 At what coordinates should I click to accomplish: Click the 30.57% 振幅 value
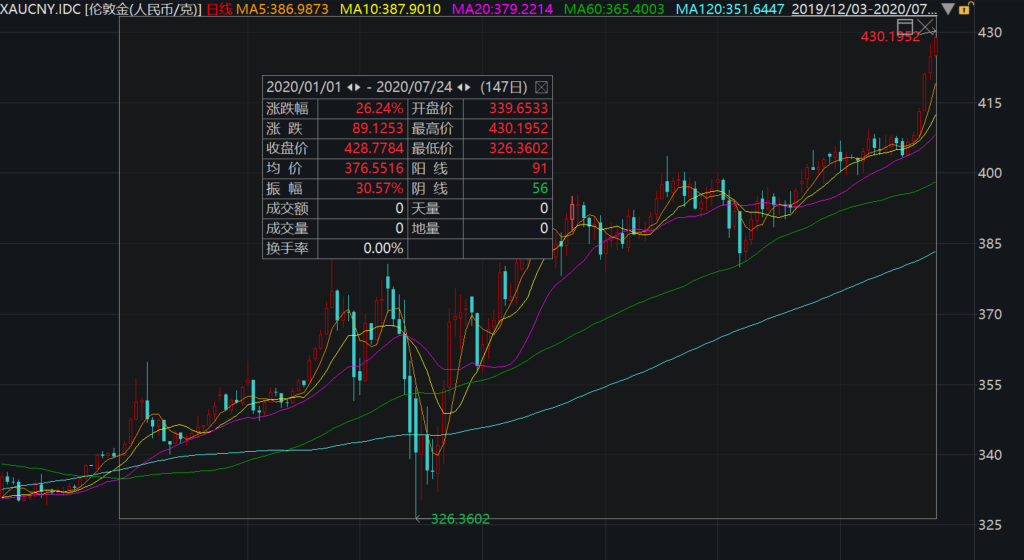(379, 189)
